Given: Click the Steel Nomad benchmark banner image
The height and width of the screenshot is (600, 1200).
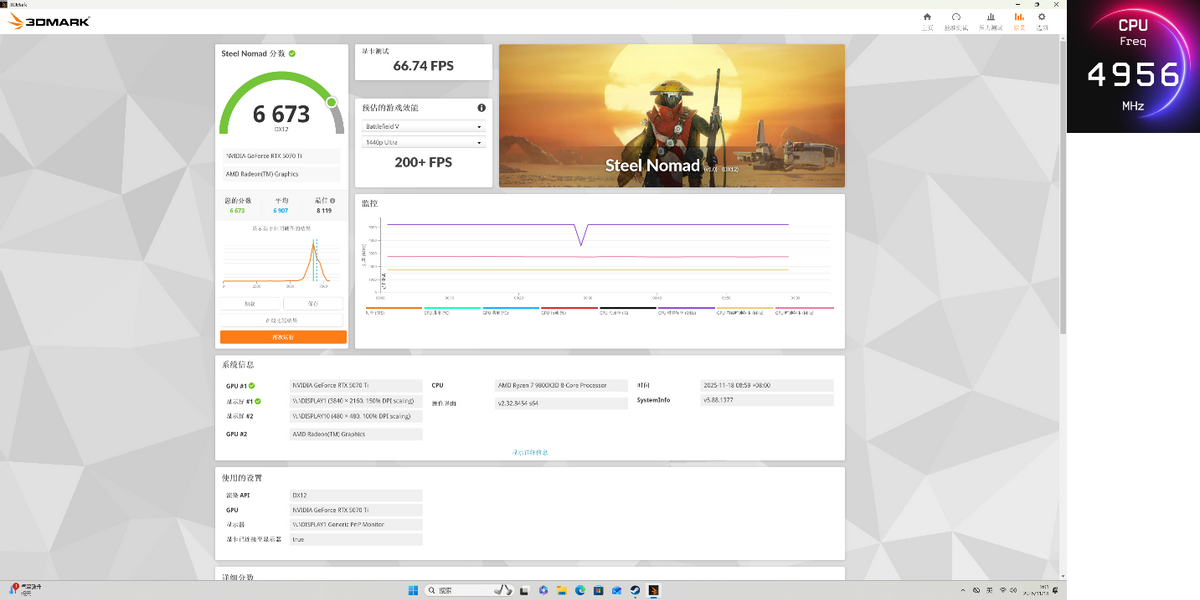Looking at the screenshot, I should [x=671, y=115].
